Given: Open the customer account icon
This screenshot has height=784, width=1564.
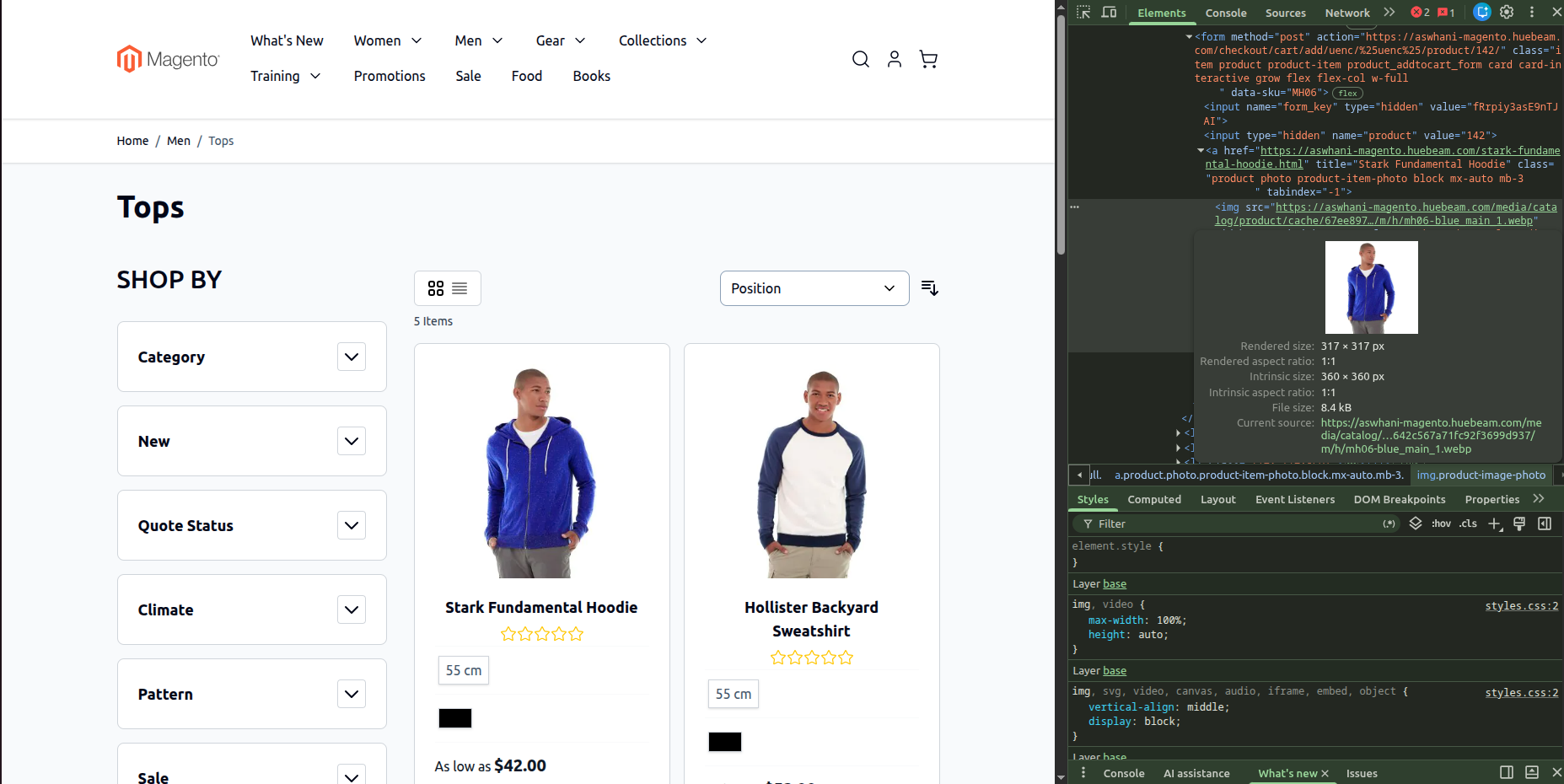Looking at the screenshot, I should pyautogui.click(x=895, y=59).
